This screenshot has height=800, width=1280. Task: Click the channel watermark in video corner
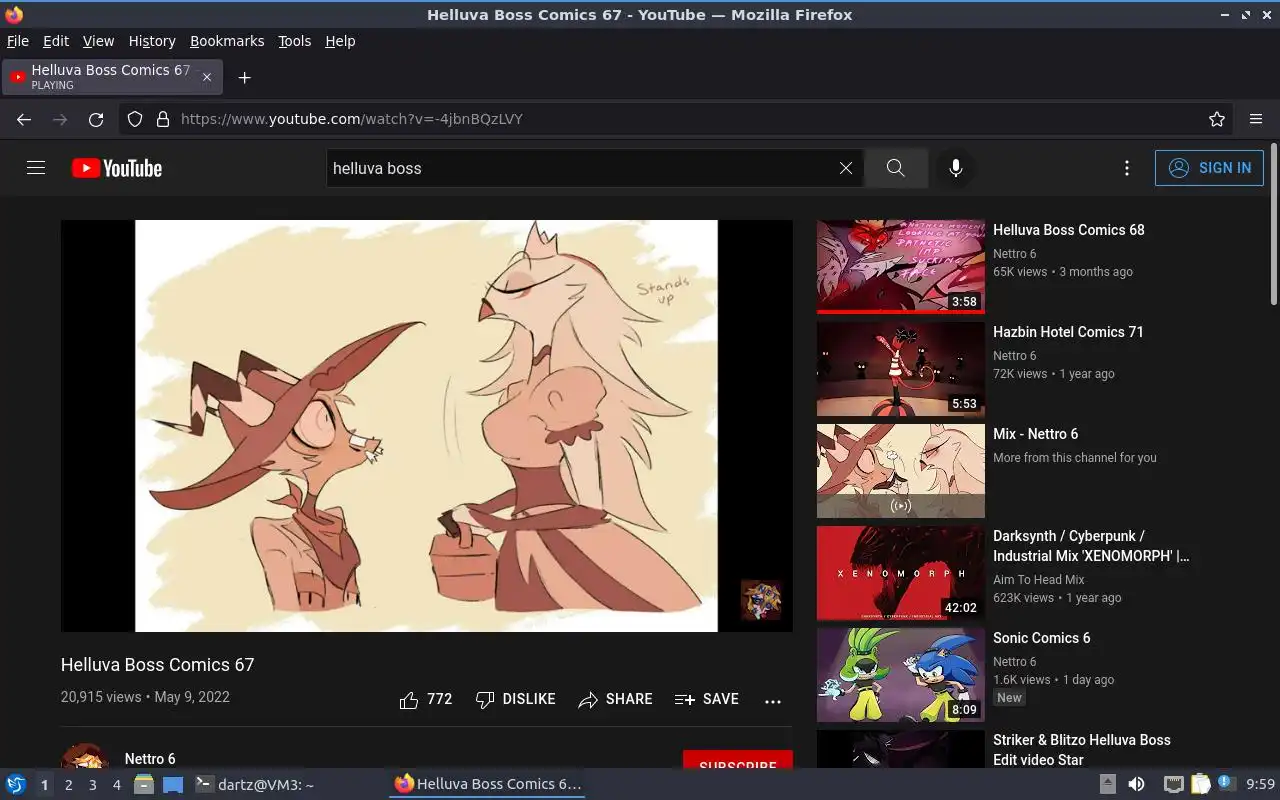tap(761, 600)
